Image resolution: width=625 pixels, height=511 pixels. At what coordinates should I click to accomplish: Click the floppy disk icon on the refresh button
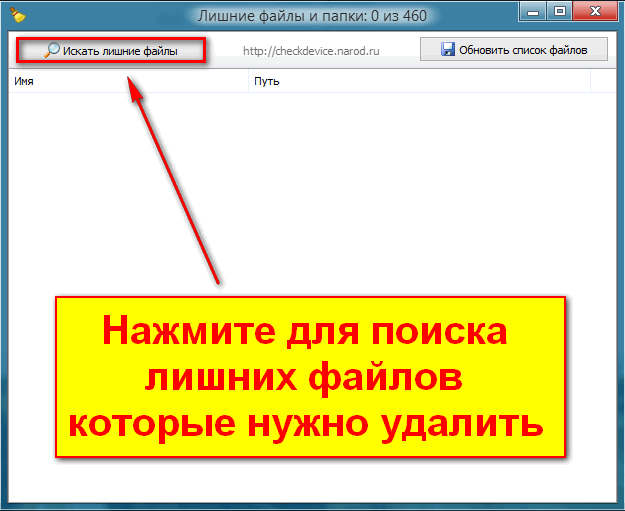coord(448,49)
